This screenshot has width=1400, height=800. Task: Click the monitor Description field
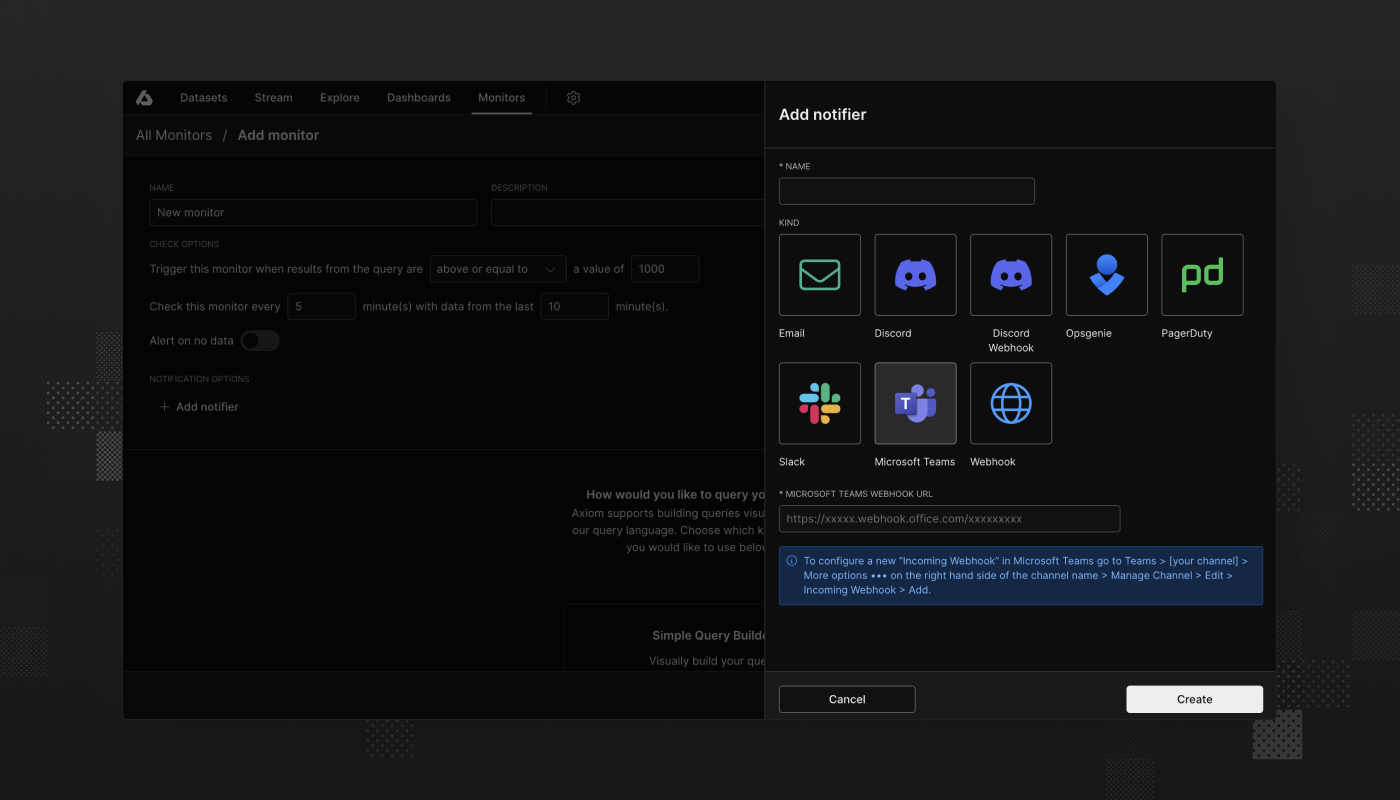point(628,212)
